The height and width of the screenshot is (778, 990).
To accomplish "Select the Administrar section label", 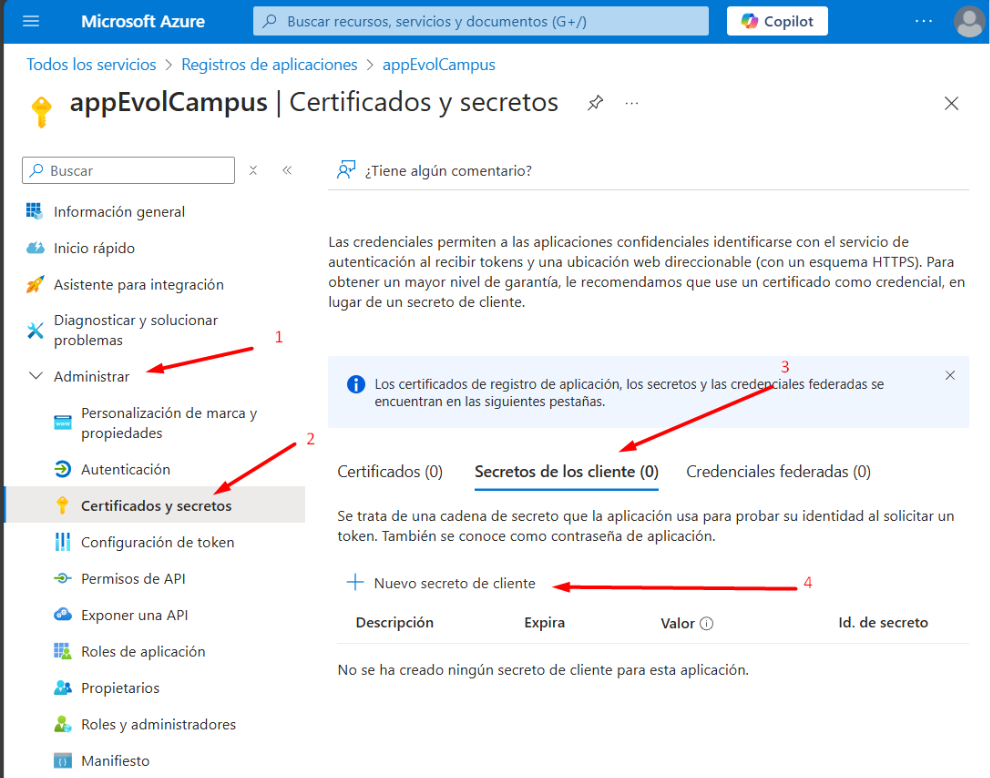I will pos(92,376).
